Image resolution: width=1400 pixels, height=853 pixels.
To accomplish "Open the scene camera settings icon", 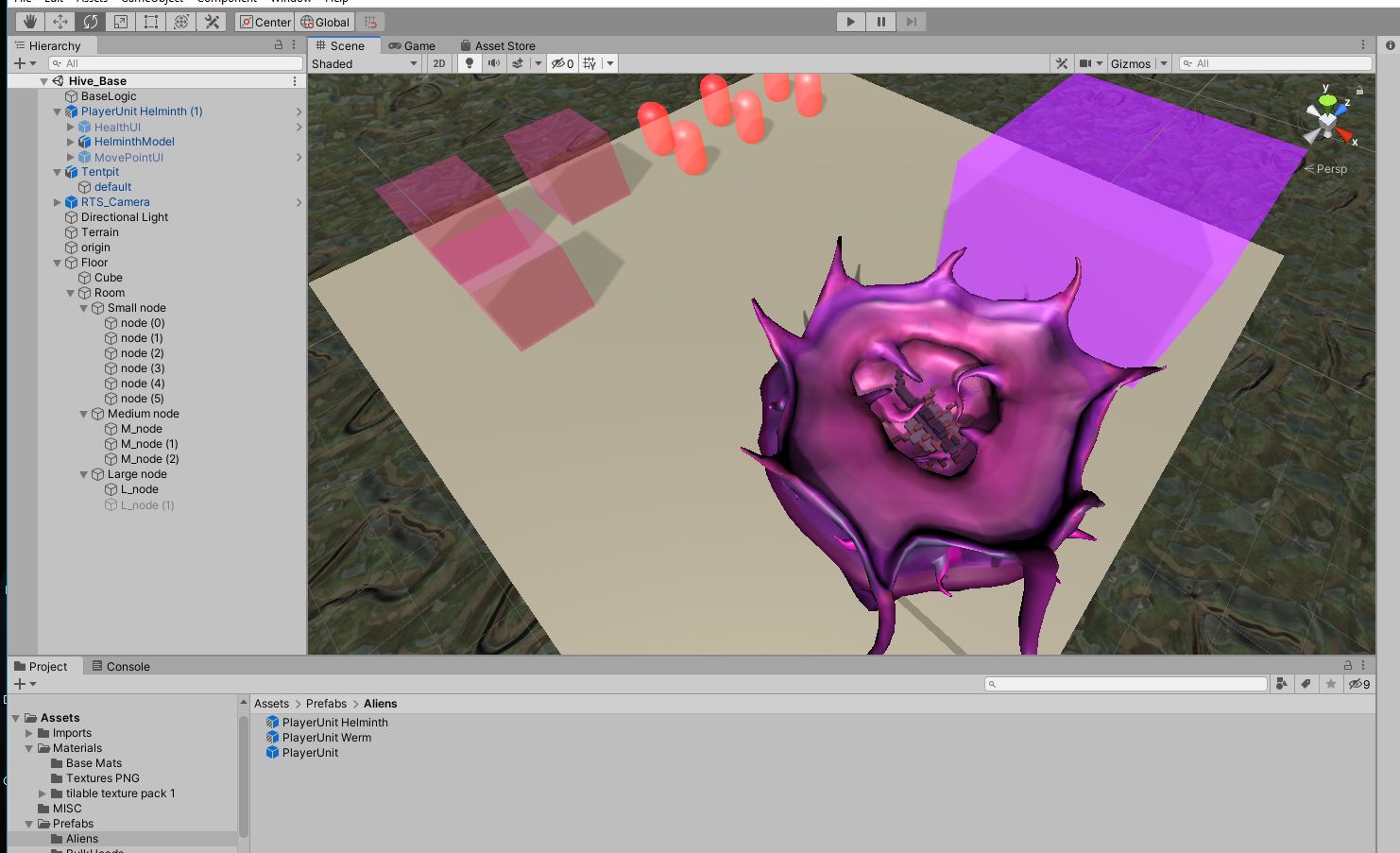I will click(x=1085, y=63).
